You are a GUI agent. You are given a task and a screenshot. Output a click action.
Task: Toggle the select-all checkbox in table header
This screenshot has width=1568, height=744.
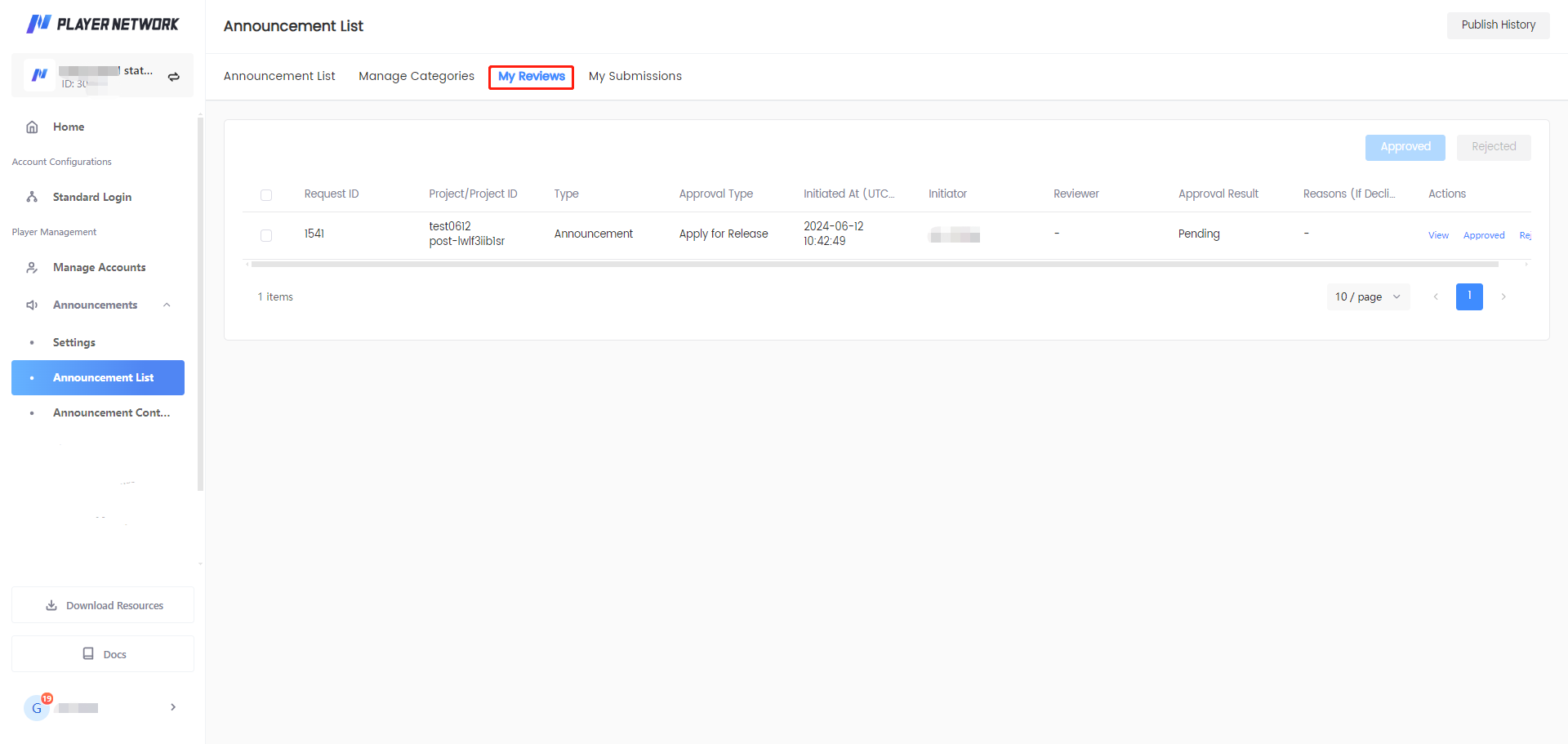point(266,195)
